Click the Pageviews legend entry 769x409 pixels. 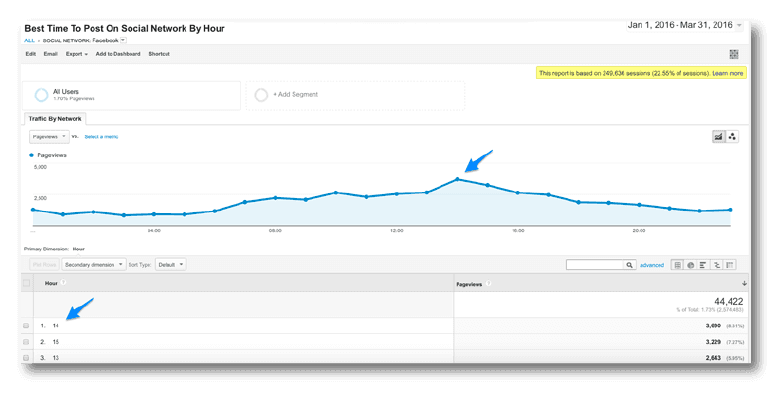tap(48, 155)
